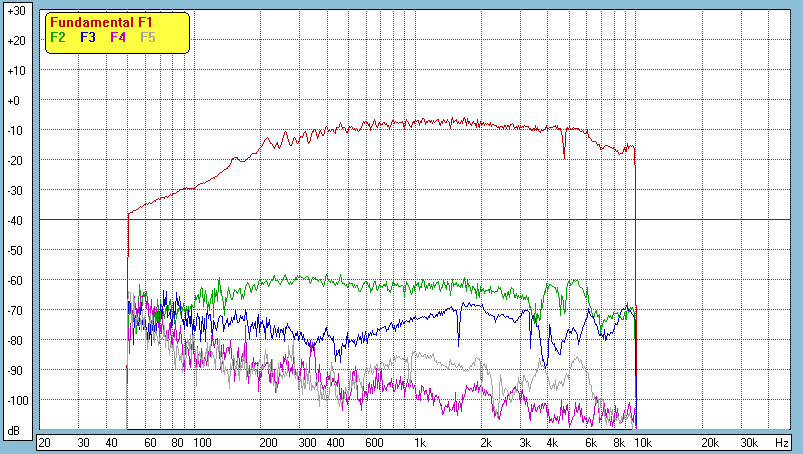Click the Hz unit label on horizontal axis
Image resolution: width=803 pixels, height=454 pixels.
(x=781, y=442)
